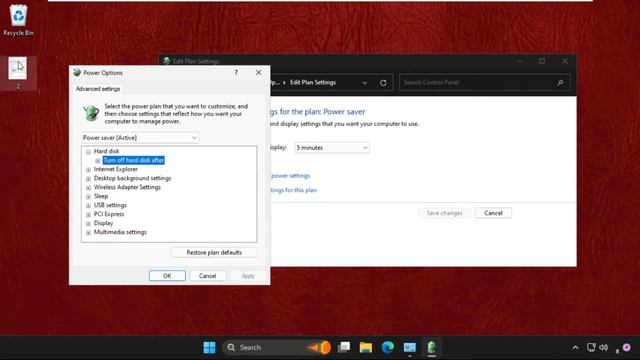
Task: Close the Power Options dialog
Action: click(x=258, y=73)
